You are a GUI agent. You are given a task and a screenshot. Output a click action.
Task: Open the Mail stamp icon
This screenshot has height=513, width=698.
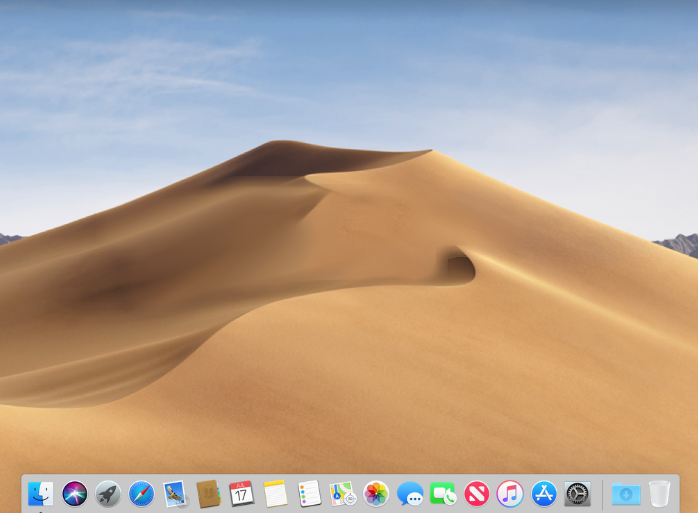(x=175, y=493)
